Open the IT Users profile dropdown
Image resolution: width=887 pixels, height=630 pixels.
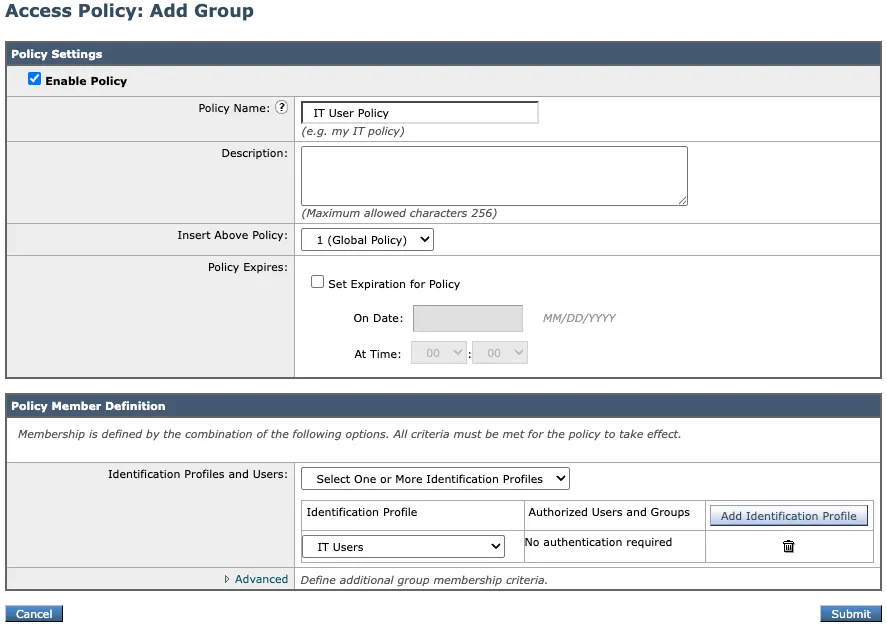tap(403, 547)
